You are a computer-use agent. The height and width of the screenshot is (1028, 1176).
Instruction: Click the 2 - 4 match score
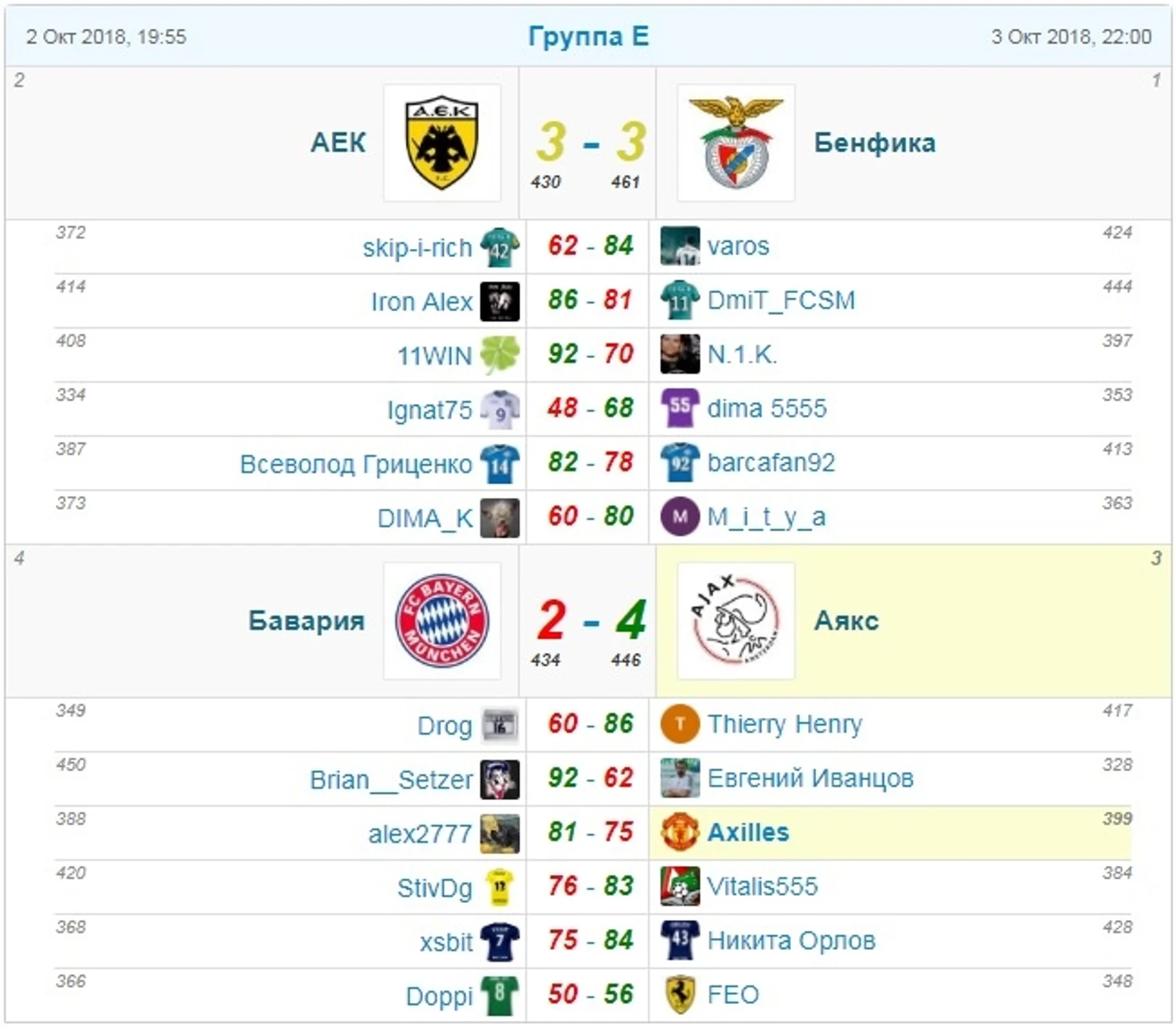[590, 620]
